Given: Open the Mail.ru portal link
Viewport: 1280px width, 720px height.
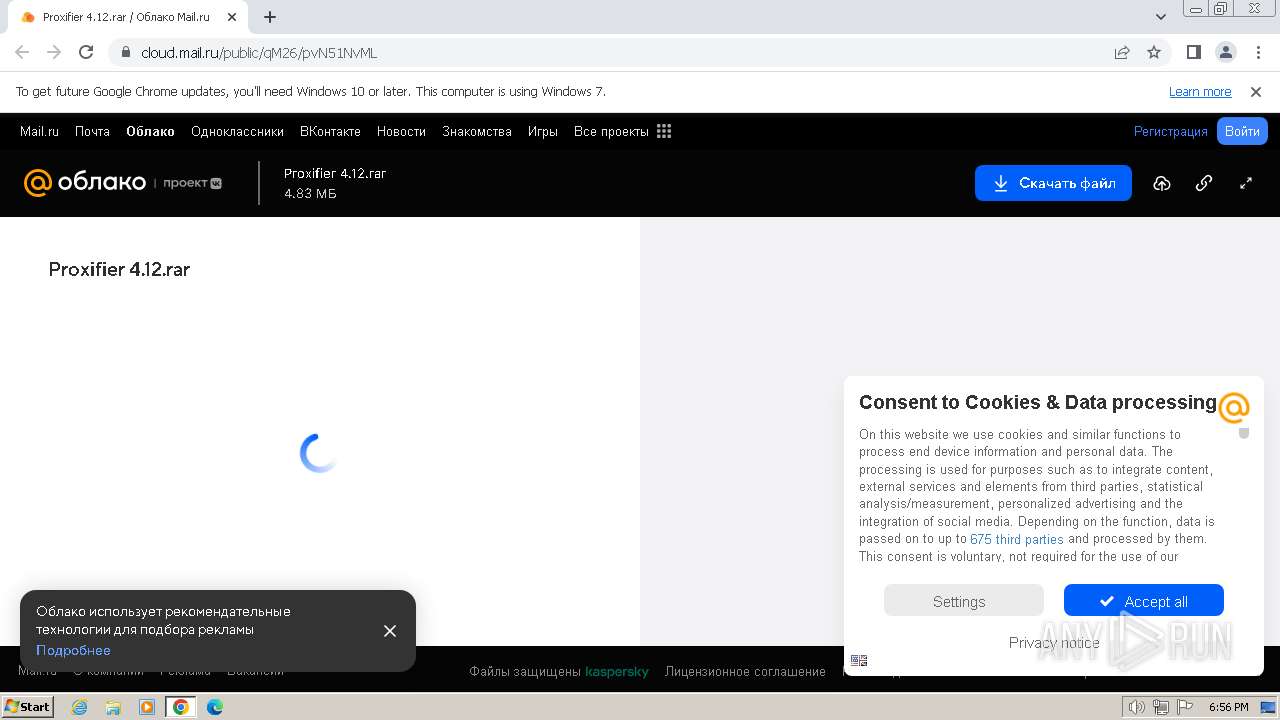Looking at the screenshot, I should (x=39, y=131).
